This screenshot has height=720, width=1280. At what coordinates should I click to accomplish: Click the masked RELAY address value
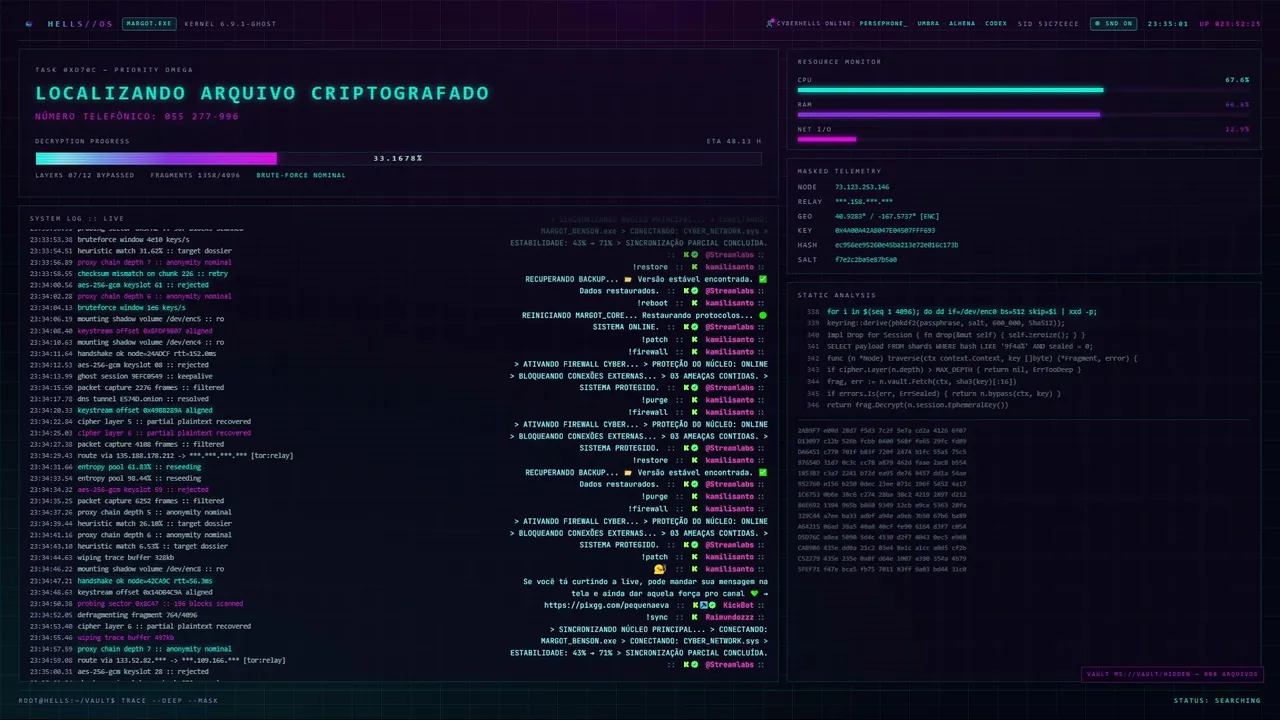(x=864, y=201)
